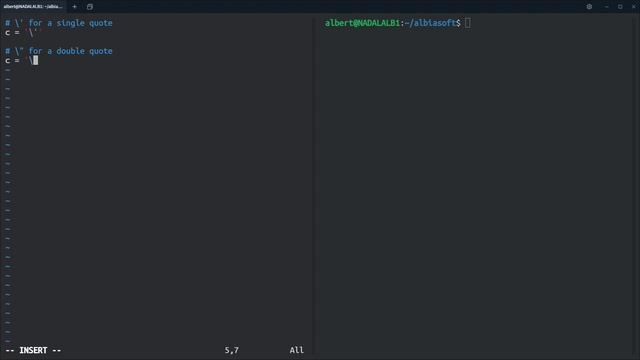The width and height of the screenshot is (640, 360).
Task: Click the shell prompt cursor in right pane
Action: 468,23
